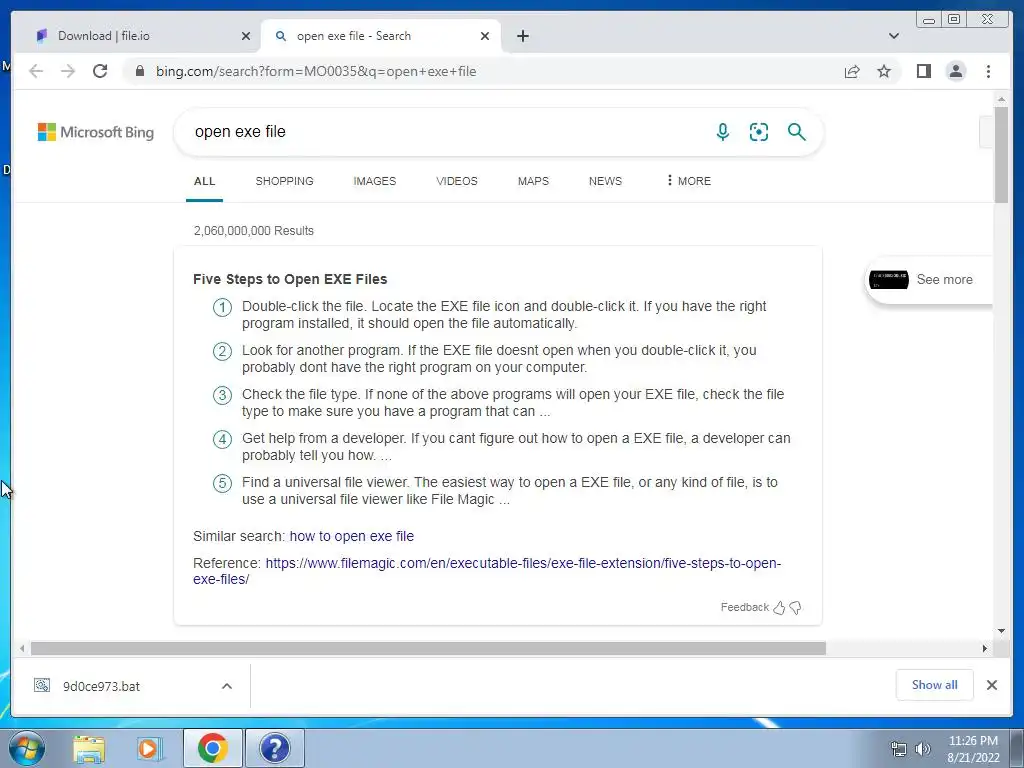Screen dimensions: 1024x768
Task: Open 'how to open exe file' similar search
Action: (x=351, y=536)
